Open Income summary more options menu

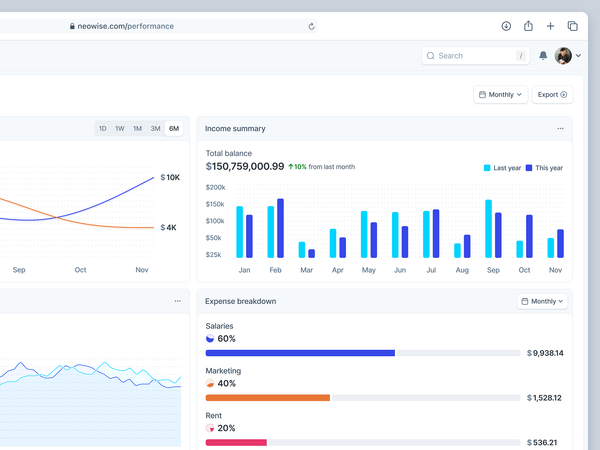point(560,129)
